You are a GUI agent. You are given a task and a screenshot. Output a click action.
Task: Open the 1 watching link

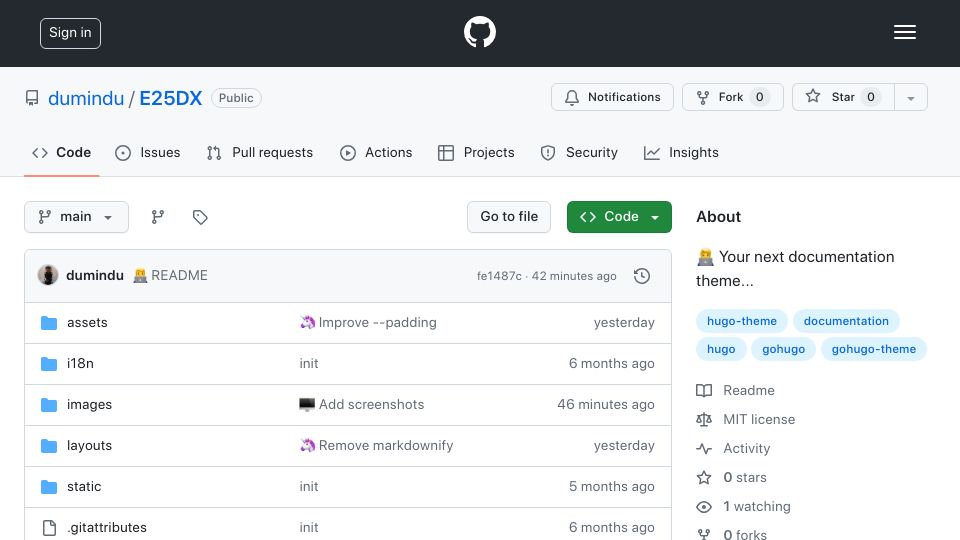click(757, 506)
